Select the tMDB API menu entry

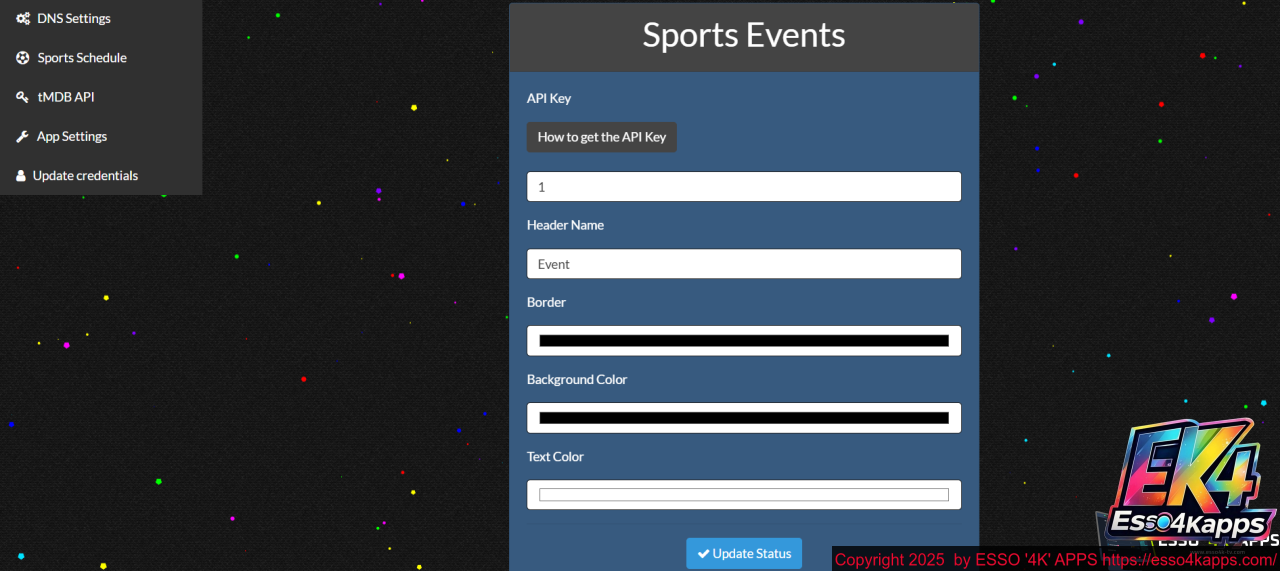tap(66, 97)
